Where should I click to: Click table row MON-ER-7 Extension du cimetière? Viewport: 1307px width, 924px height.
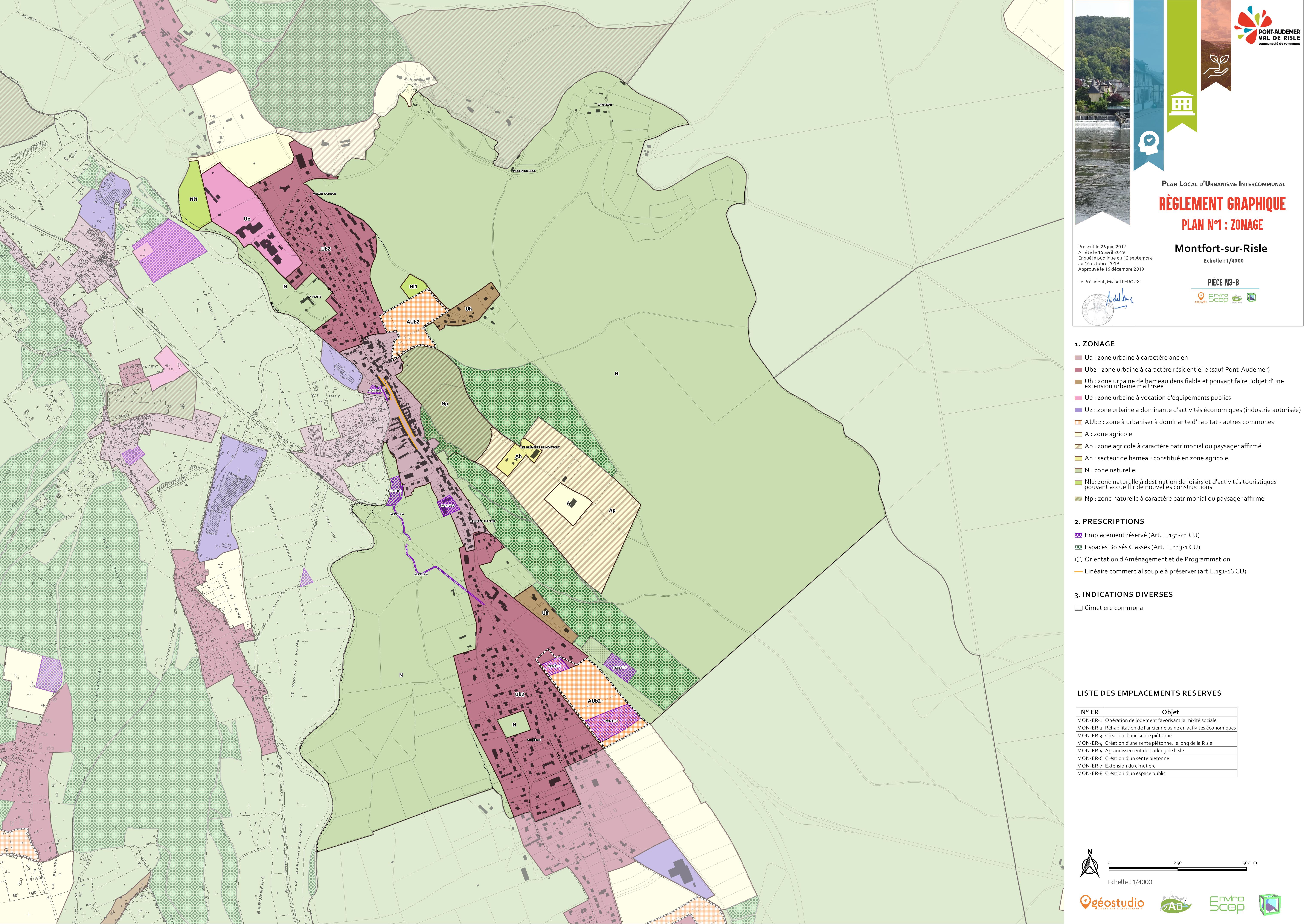tap(1156, 766)
